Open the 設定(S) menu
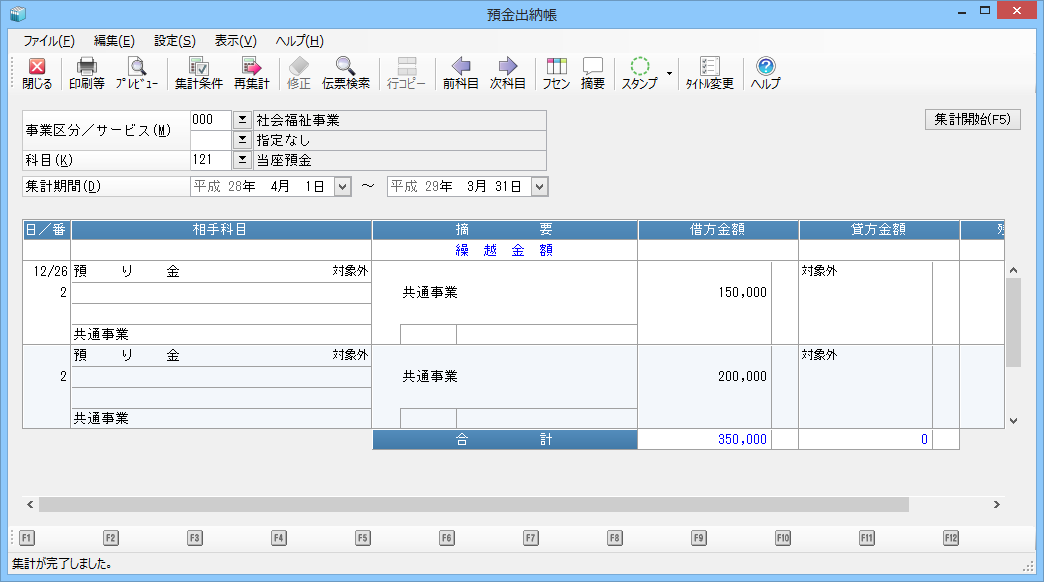Screen dimensions: 1044x582 tap(174, 41)
